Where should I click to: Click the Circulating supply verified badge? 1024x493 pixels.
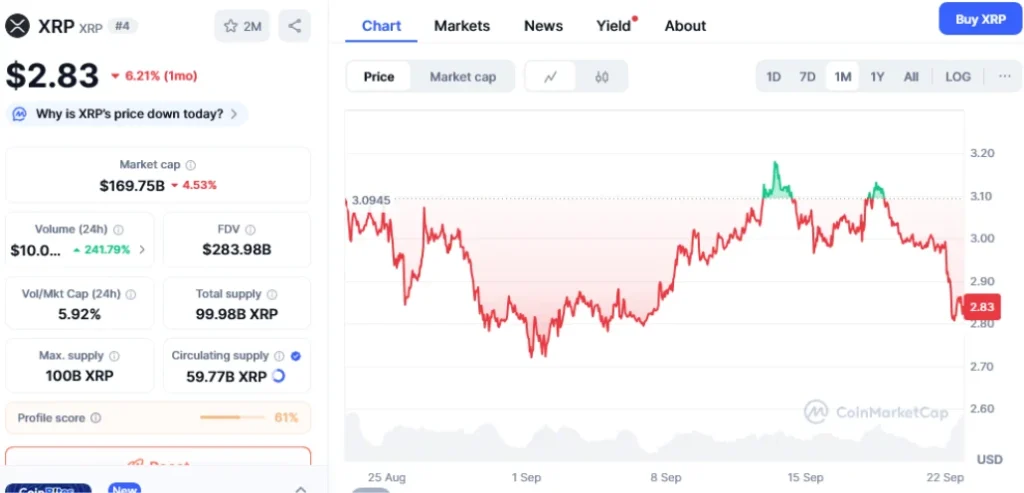tap(296, 356)
